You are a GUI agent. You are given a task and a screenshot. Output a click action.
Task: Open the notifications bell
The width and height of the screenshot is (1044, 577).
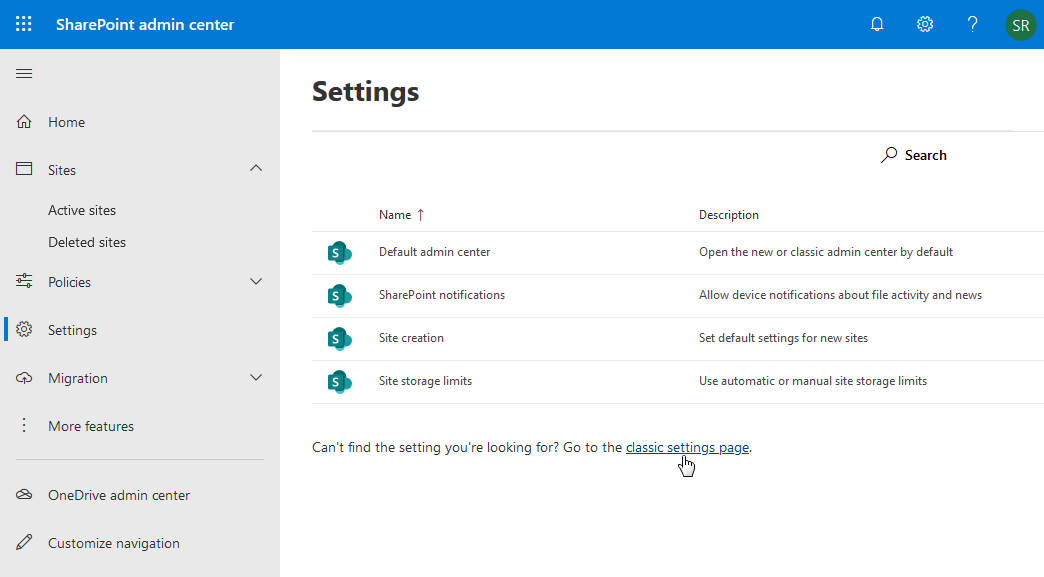click(877, 25)
